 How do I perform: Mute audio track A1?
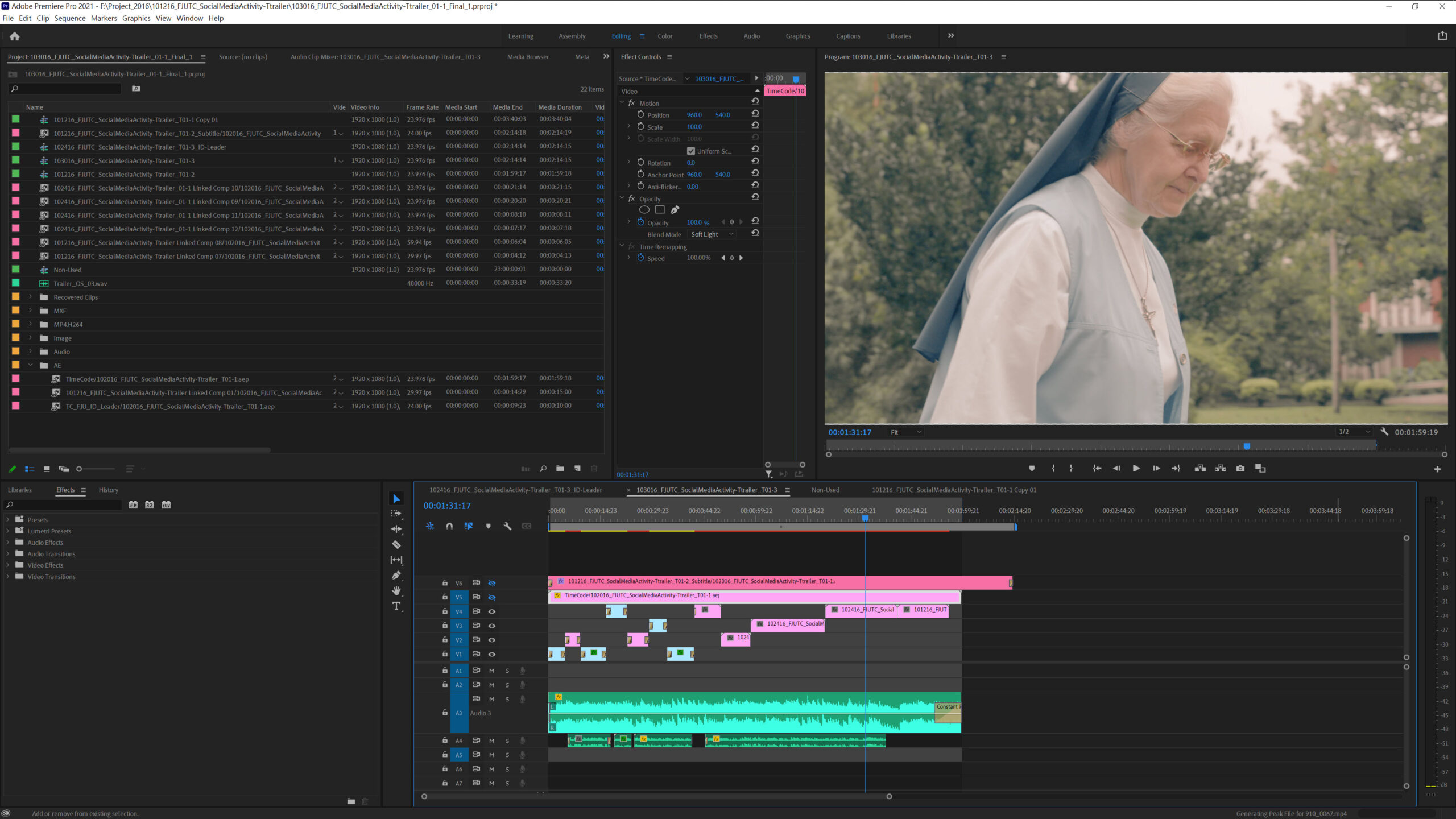[492, 671]
